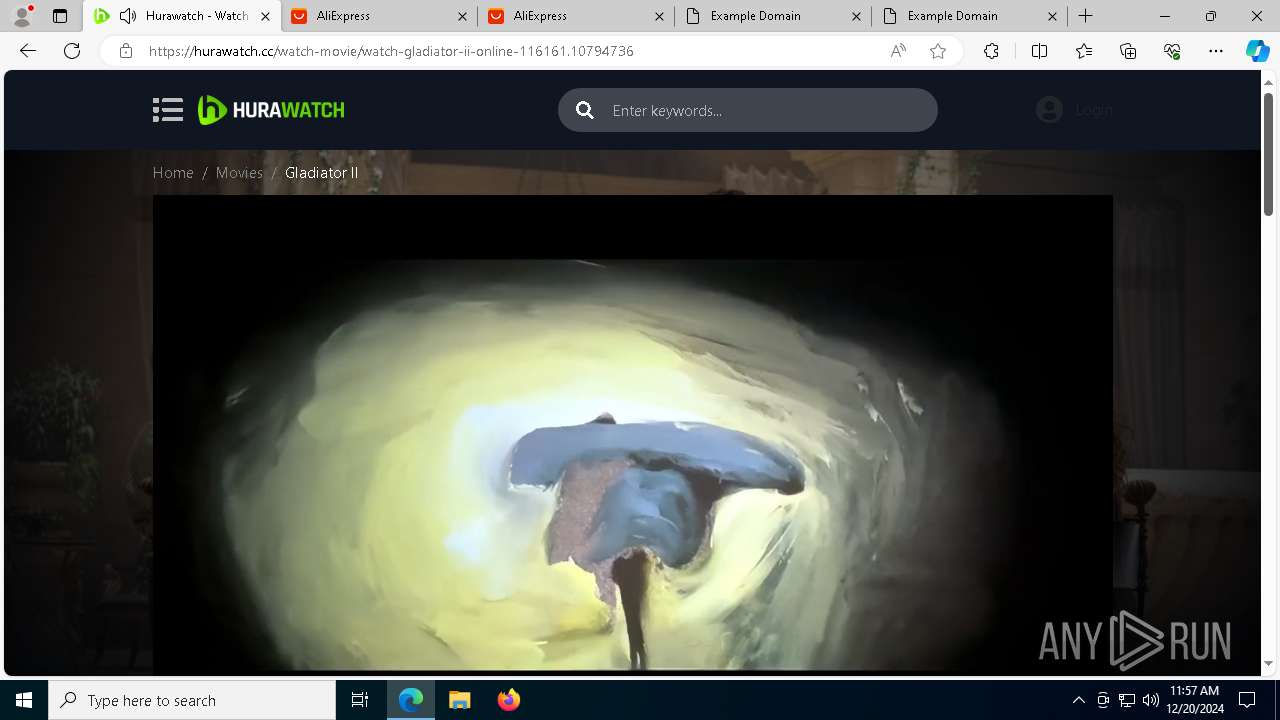
Task: Switch to first Example Domain tab
Action: [x=773, y=16]
